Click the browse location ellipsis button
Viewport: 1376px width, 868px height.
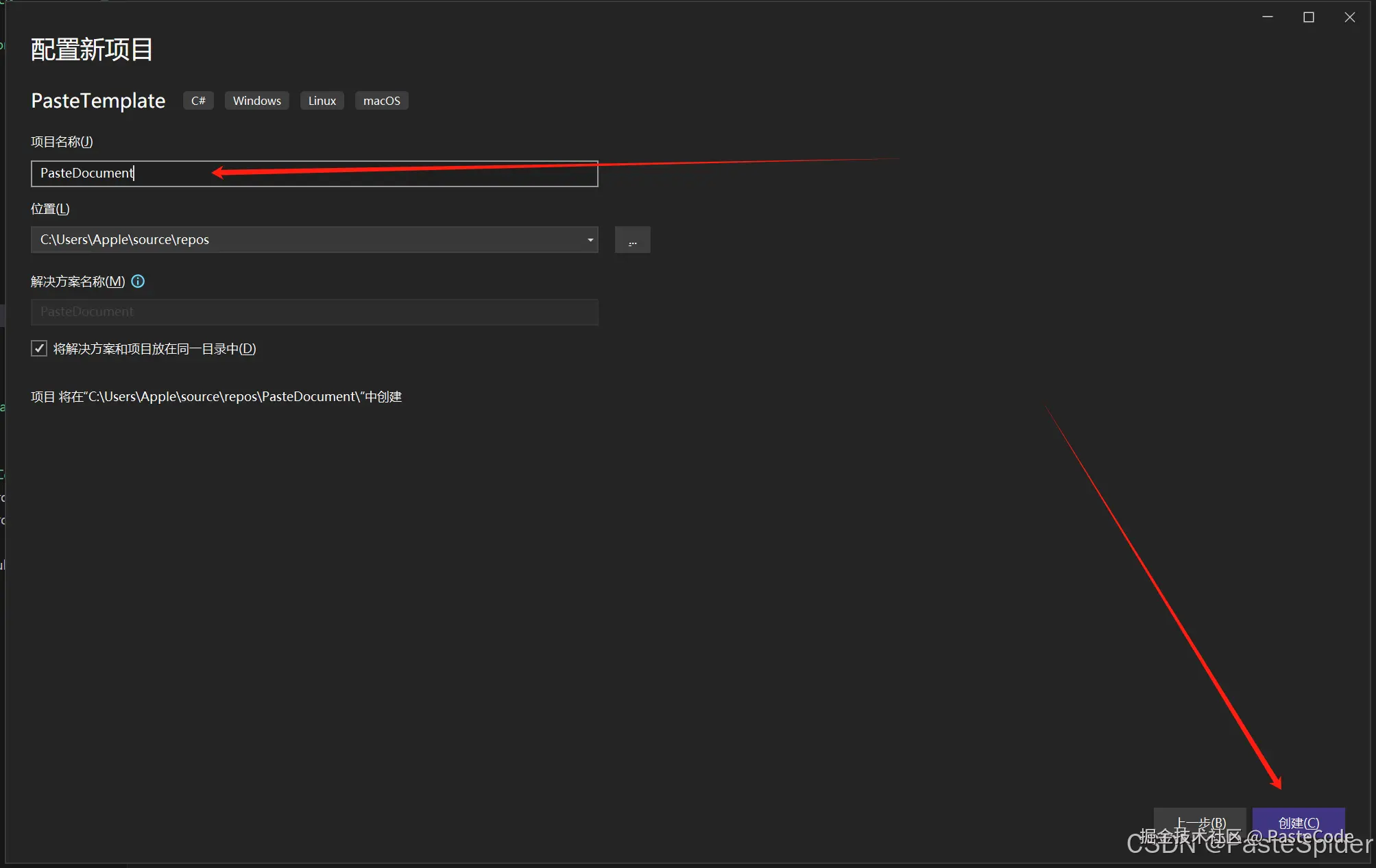632,240
